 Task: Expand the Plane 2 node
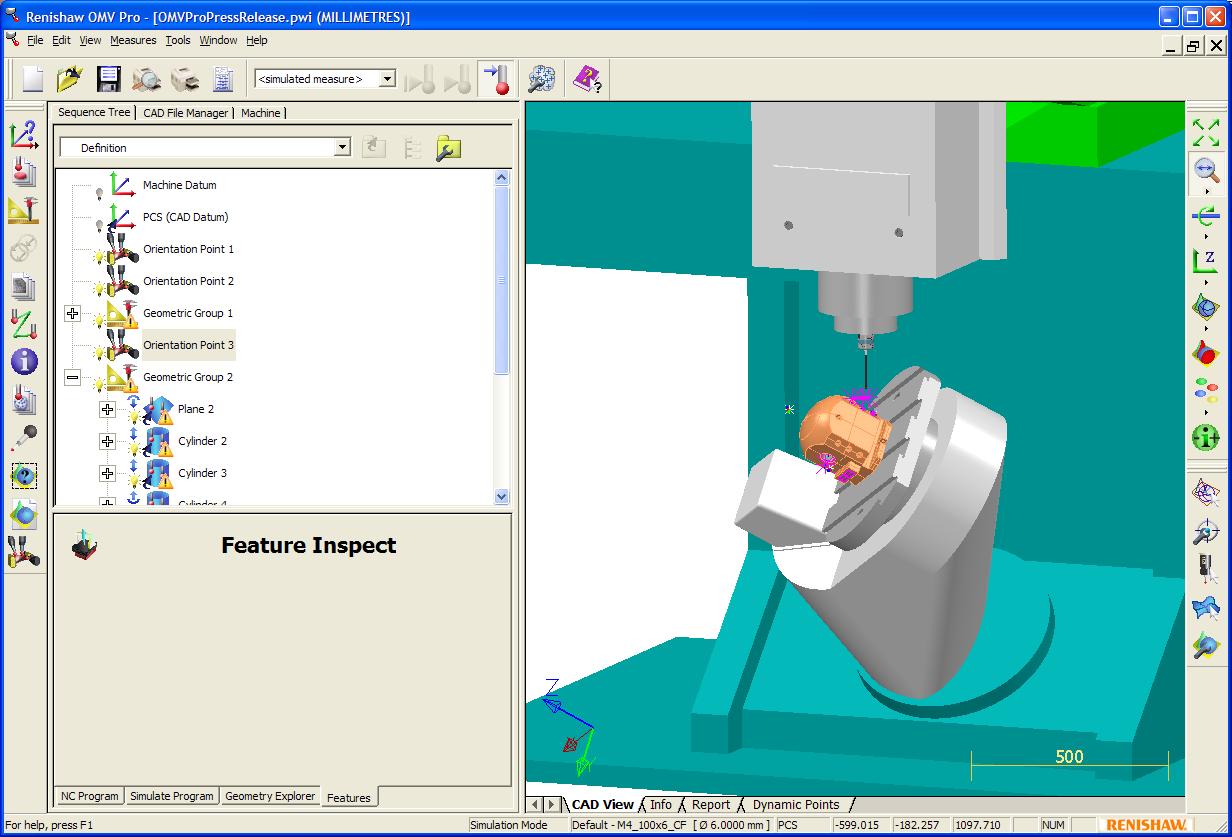tap(107, 409)
